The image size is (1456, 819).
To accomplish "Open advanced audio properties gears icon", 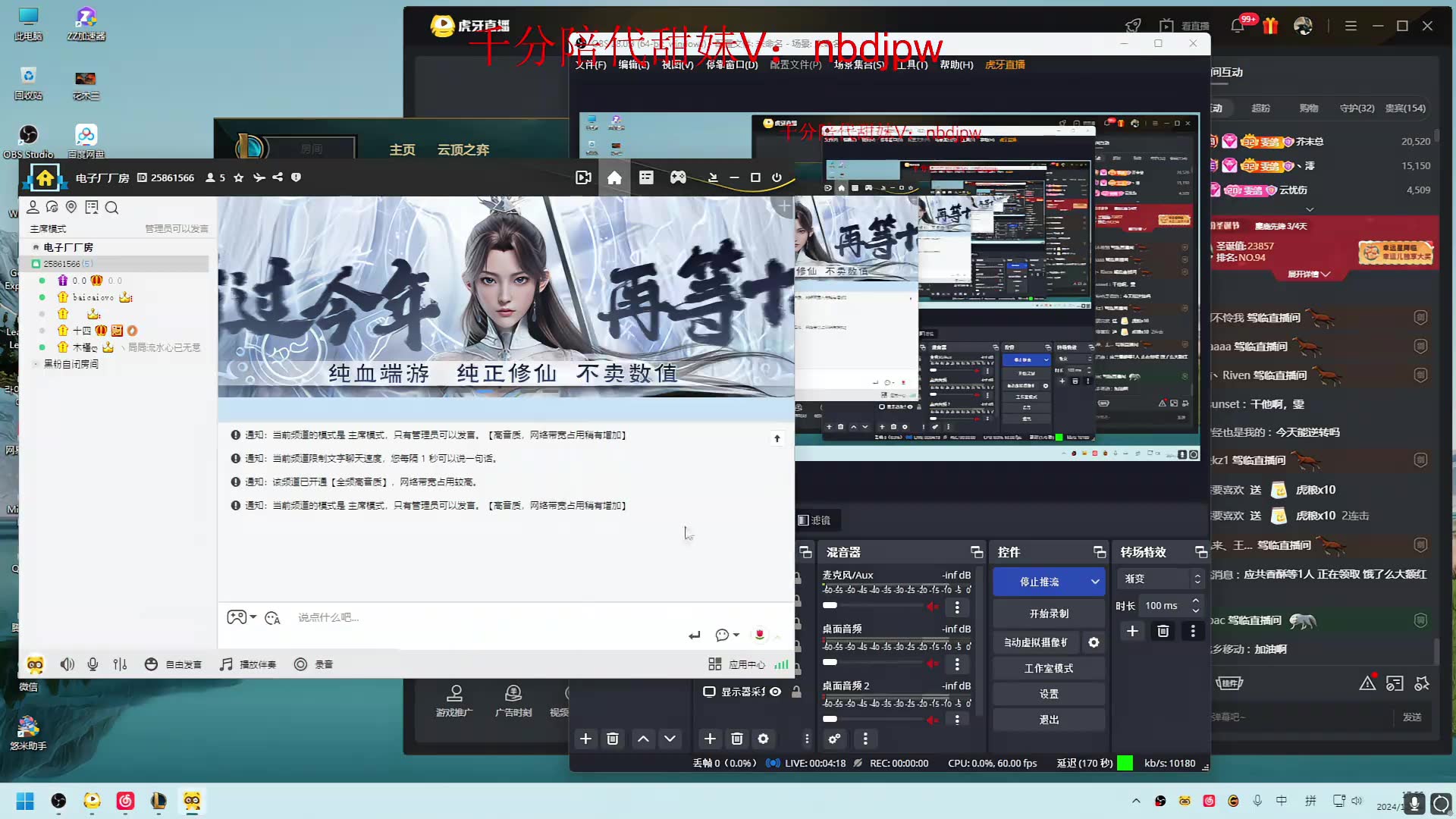I will (834, 739).
